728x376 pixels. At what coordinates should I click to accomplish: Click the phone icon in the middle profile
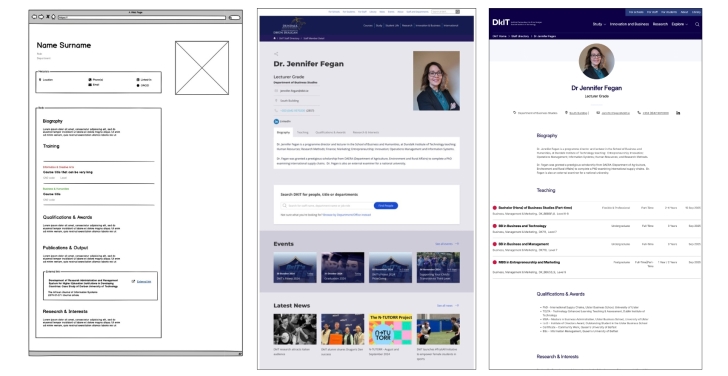[276, 110]
